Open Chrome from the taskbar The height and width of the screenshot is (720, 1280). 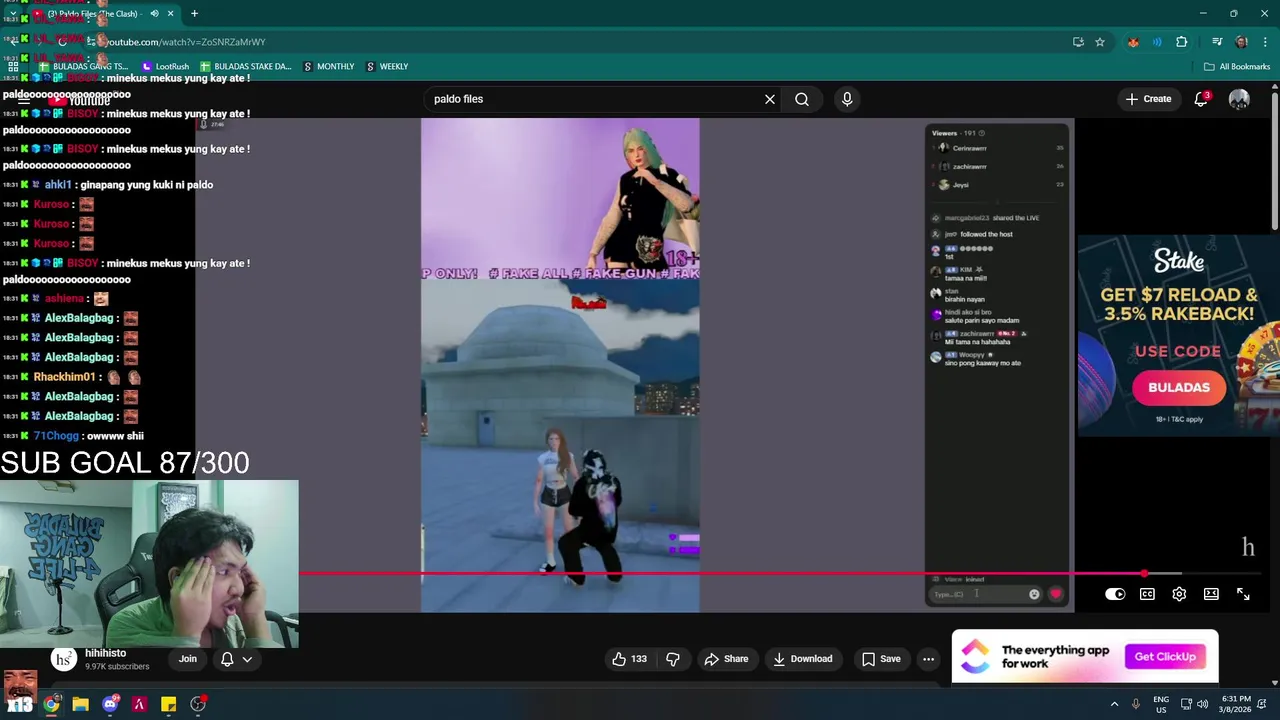(x=51, y=704)
